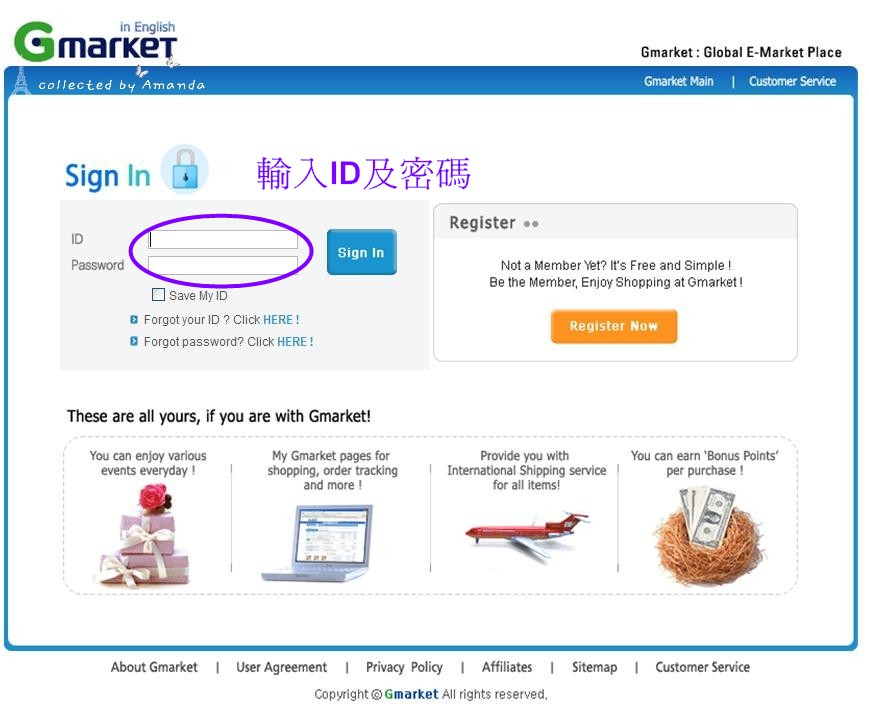Click the ID input field
869x704 pixels.
[223, 239]
